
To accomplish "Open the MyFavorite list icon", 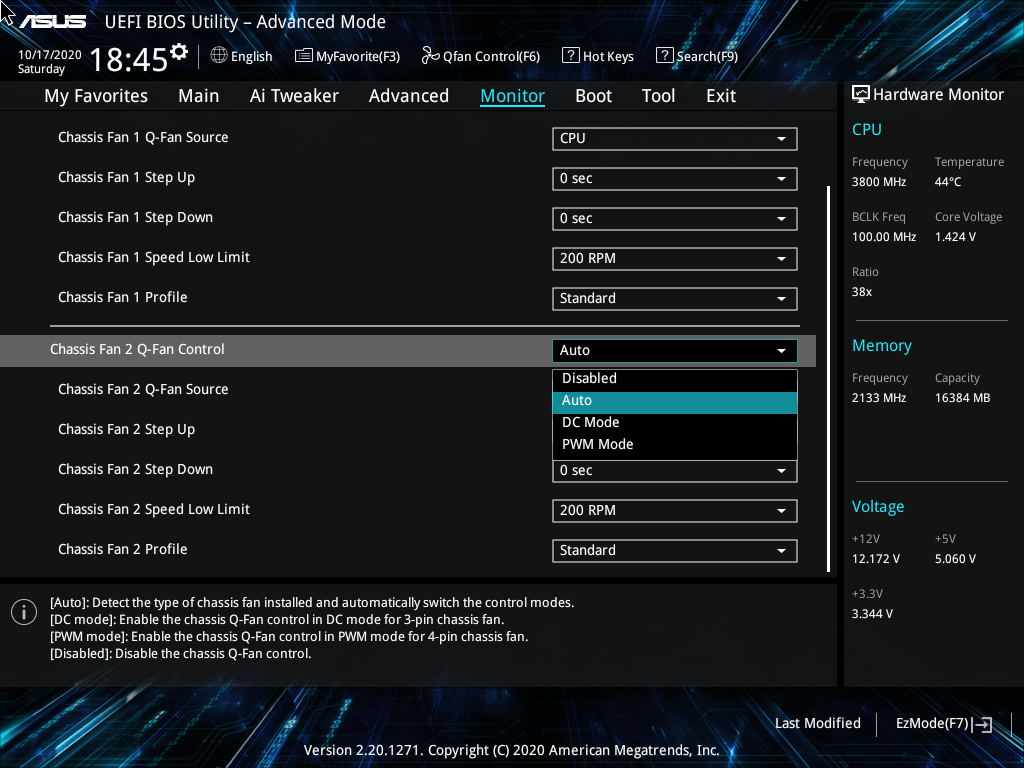I will point(304,56).
